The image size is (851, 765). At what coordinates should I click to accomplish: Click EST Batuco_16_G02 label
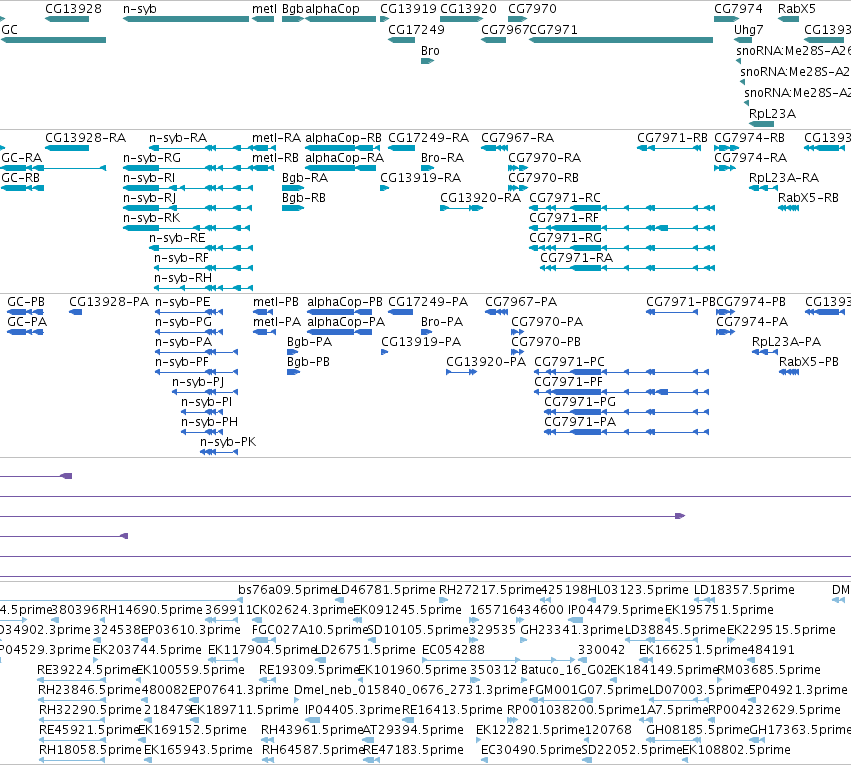coord(566,670)
